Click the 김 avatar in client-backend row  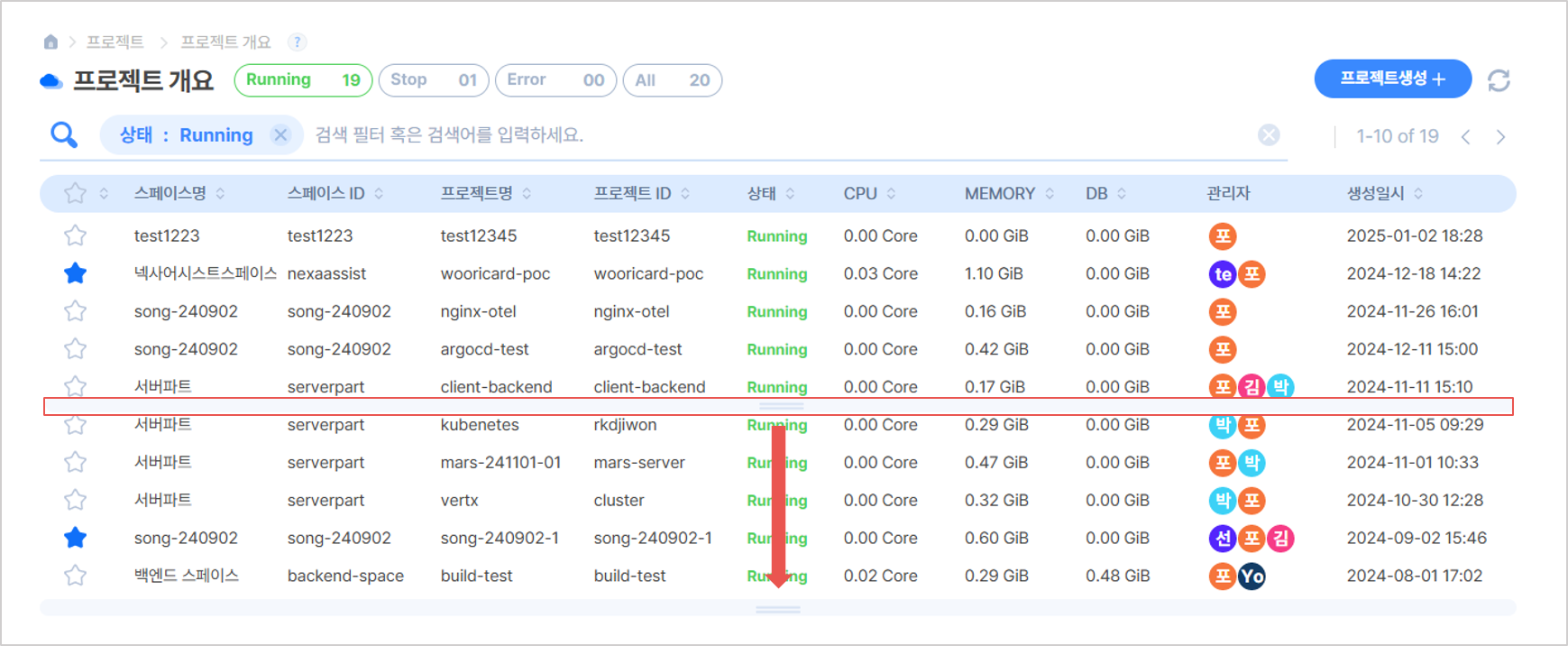[x=1252, y=387]
